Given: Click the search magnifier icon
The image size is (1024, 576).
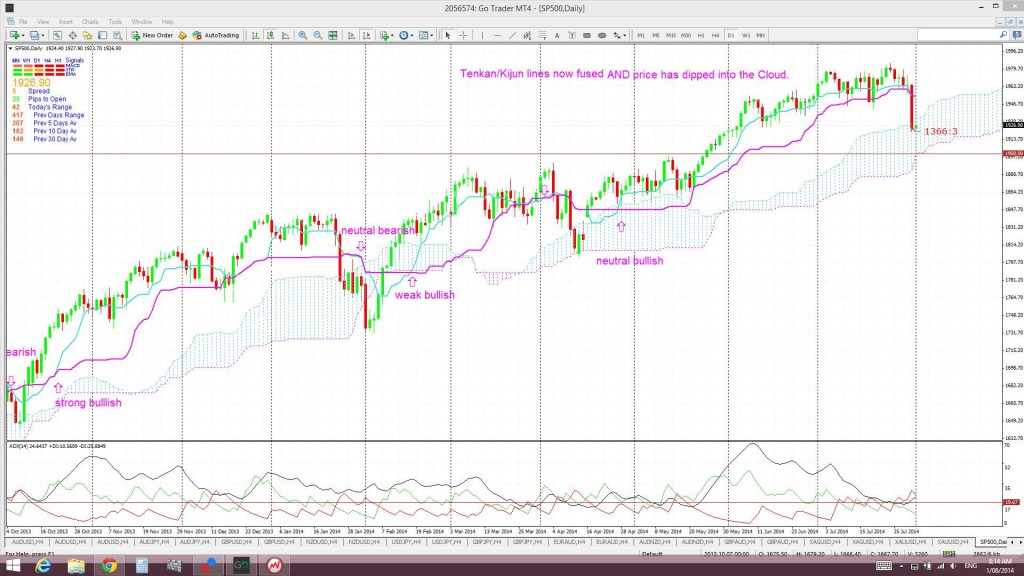Looking at the screenshot, I should click(x=1004, y=35).
